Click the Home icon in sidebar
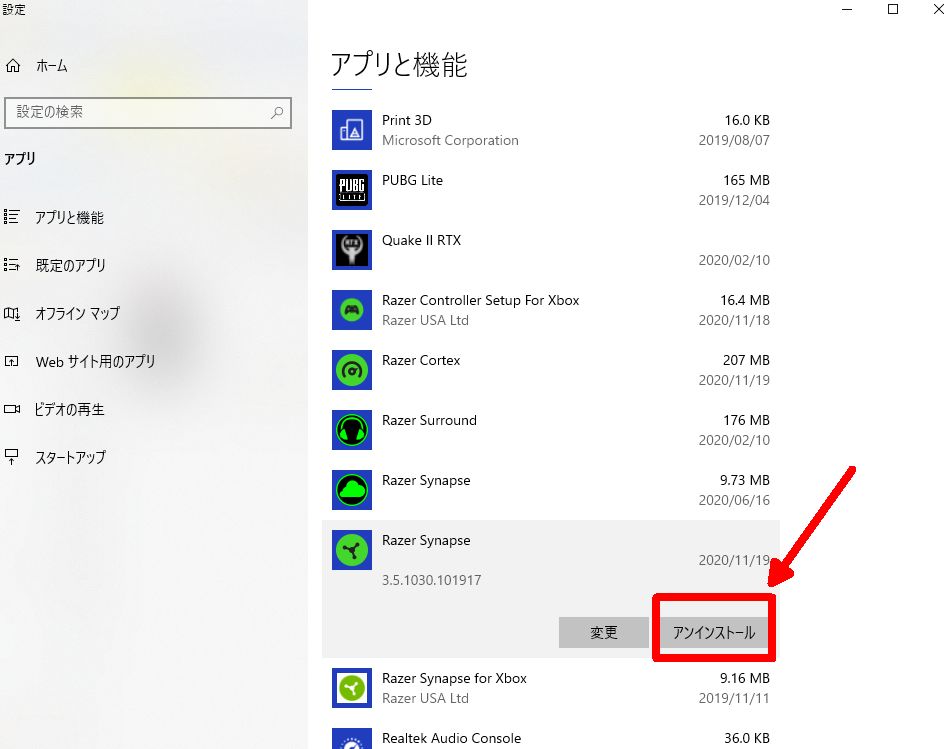The width and height of the screenshot is (949, 749). (13, 65)
